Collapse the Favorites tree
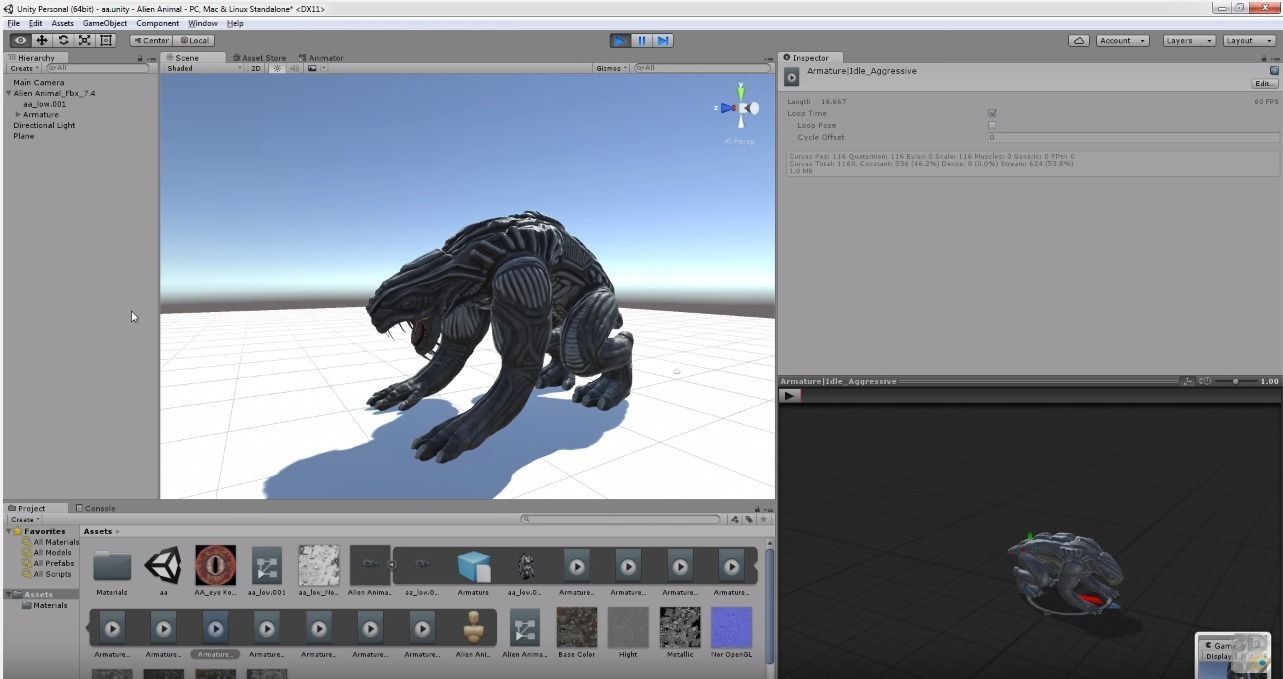 (9, 531)
